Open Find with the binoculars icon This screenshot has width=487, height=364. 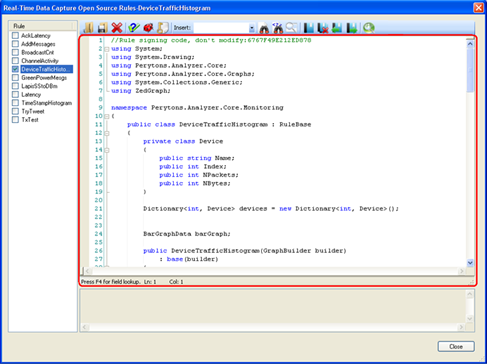point(264,28)
